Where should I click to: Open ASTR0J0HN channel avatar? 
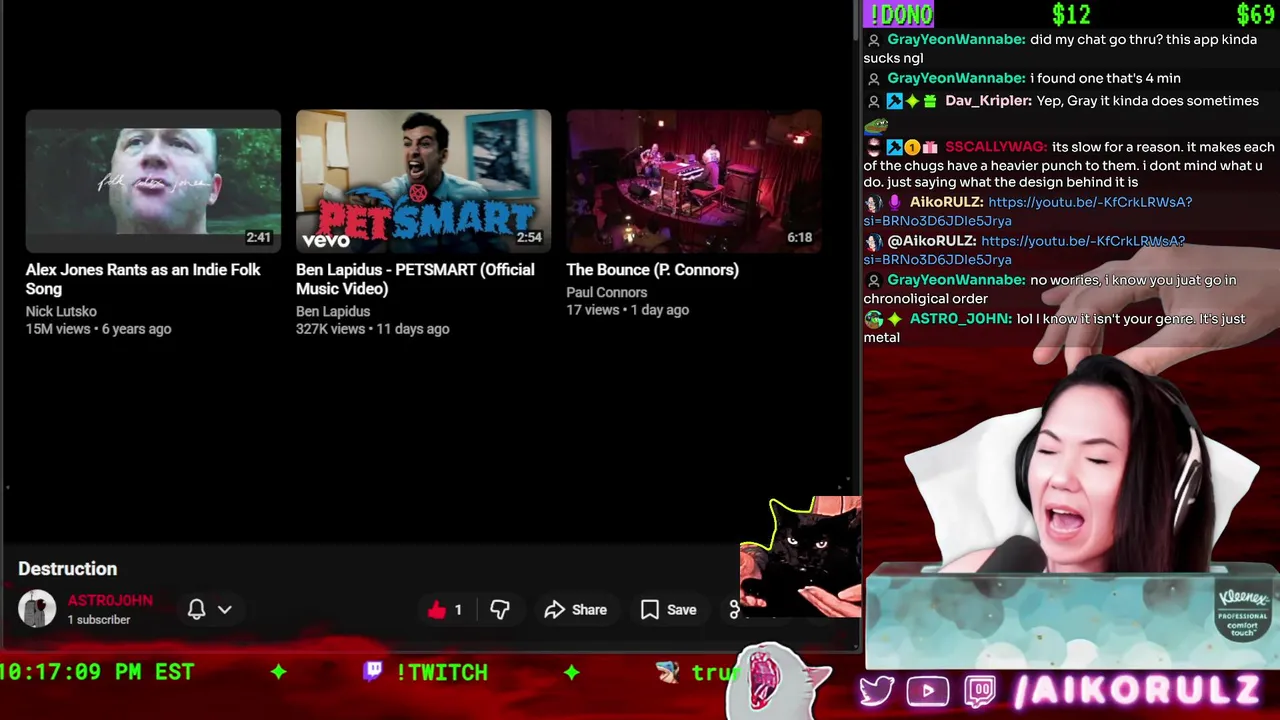coord(37,609)
